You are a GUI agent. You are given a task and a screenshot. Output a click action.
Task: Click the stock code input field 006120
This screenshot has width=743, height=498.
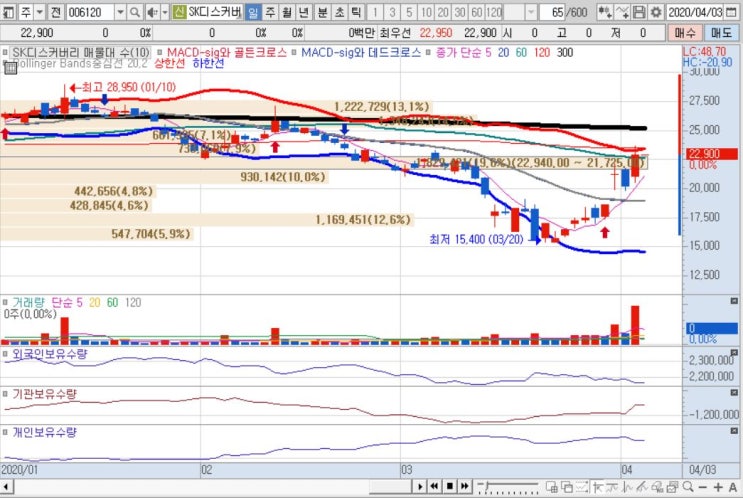[x=90, y=12]
